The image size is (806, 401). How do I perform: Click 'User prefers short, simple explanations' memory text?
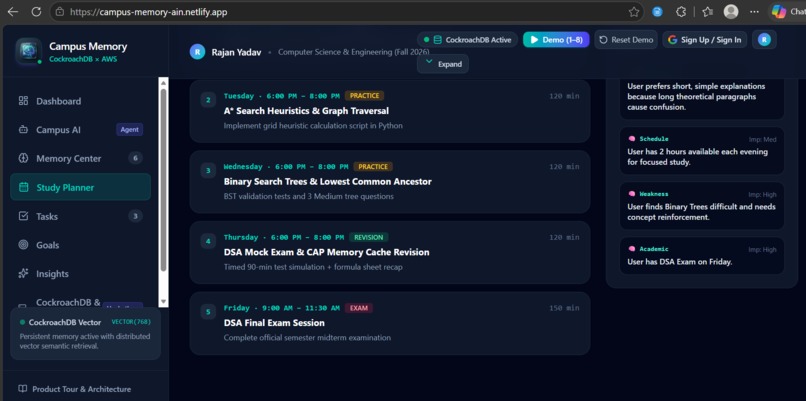click(696, 97)
